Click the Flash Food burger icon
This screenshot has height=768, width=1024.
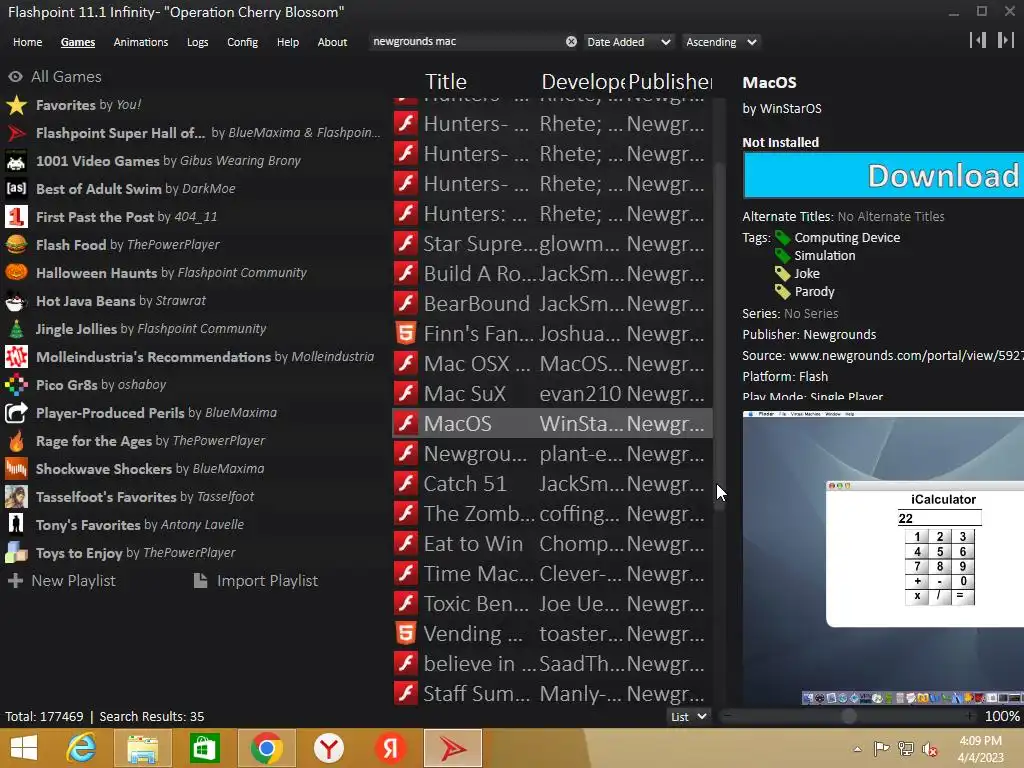point(16,245)
